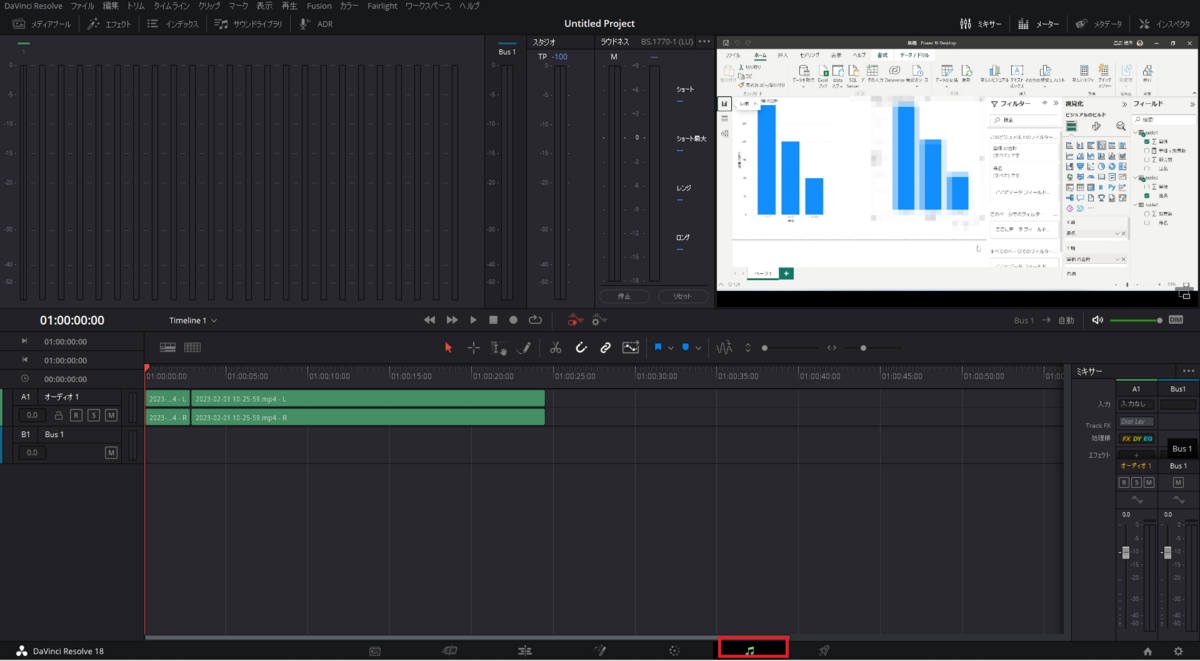The width and height of the screenshot is (1200, 661).
Task: Pick the pencil automation tool
Action: point(524,347)
